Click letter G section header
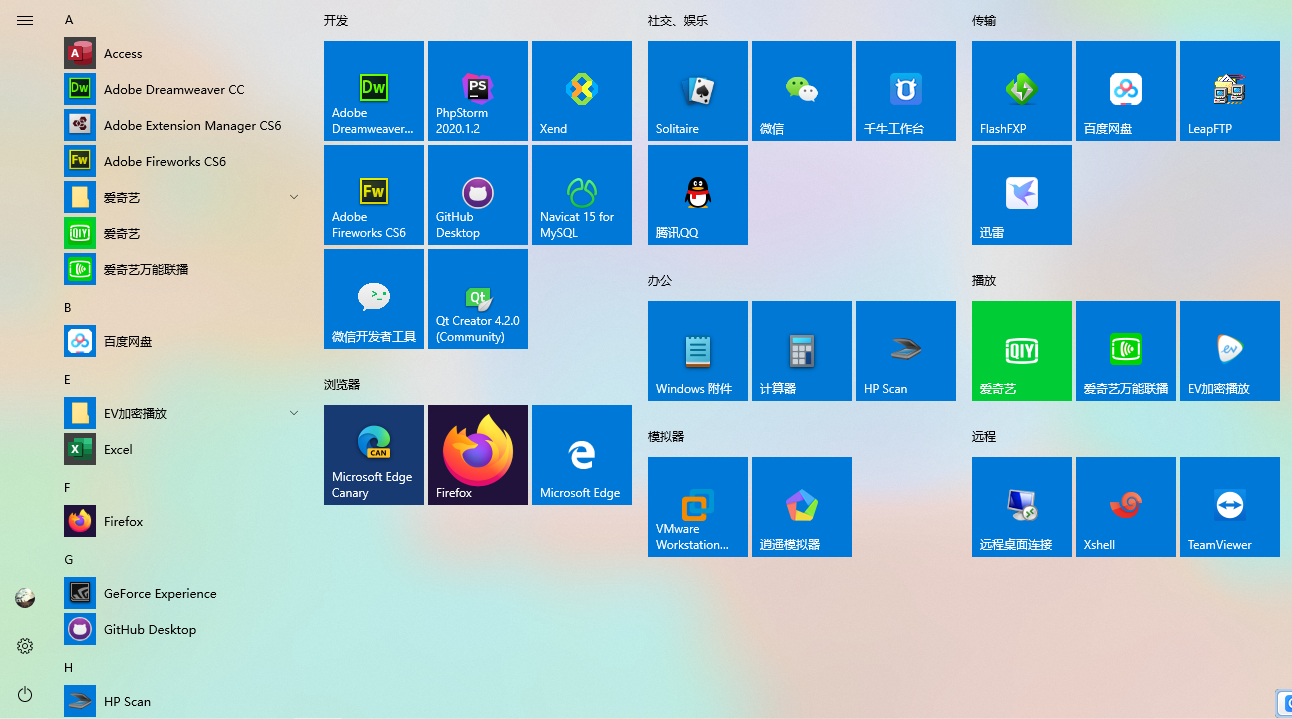Viewport: 1292px width, 719px height. pyautogui.click(x=68, y=560)
